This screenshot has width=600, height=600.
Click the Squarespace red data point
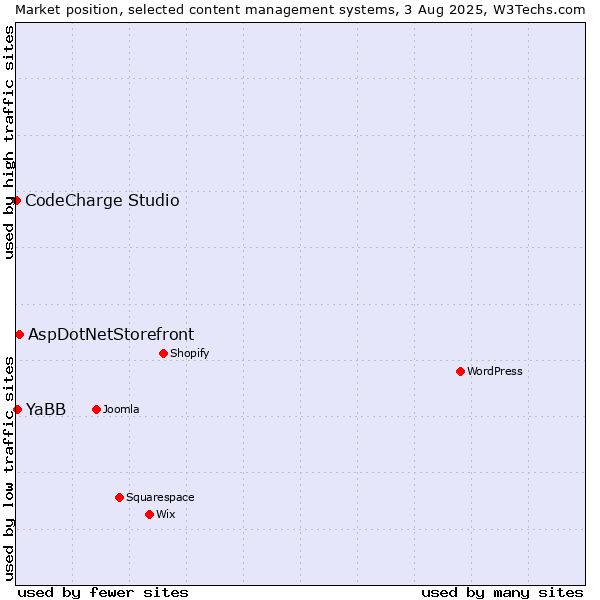[x=119, y=497]
